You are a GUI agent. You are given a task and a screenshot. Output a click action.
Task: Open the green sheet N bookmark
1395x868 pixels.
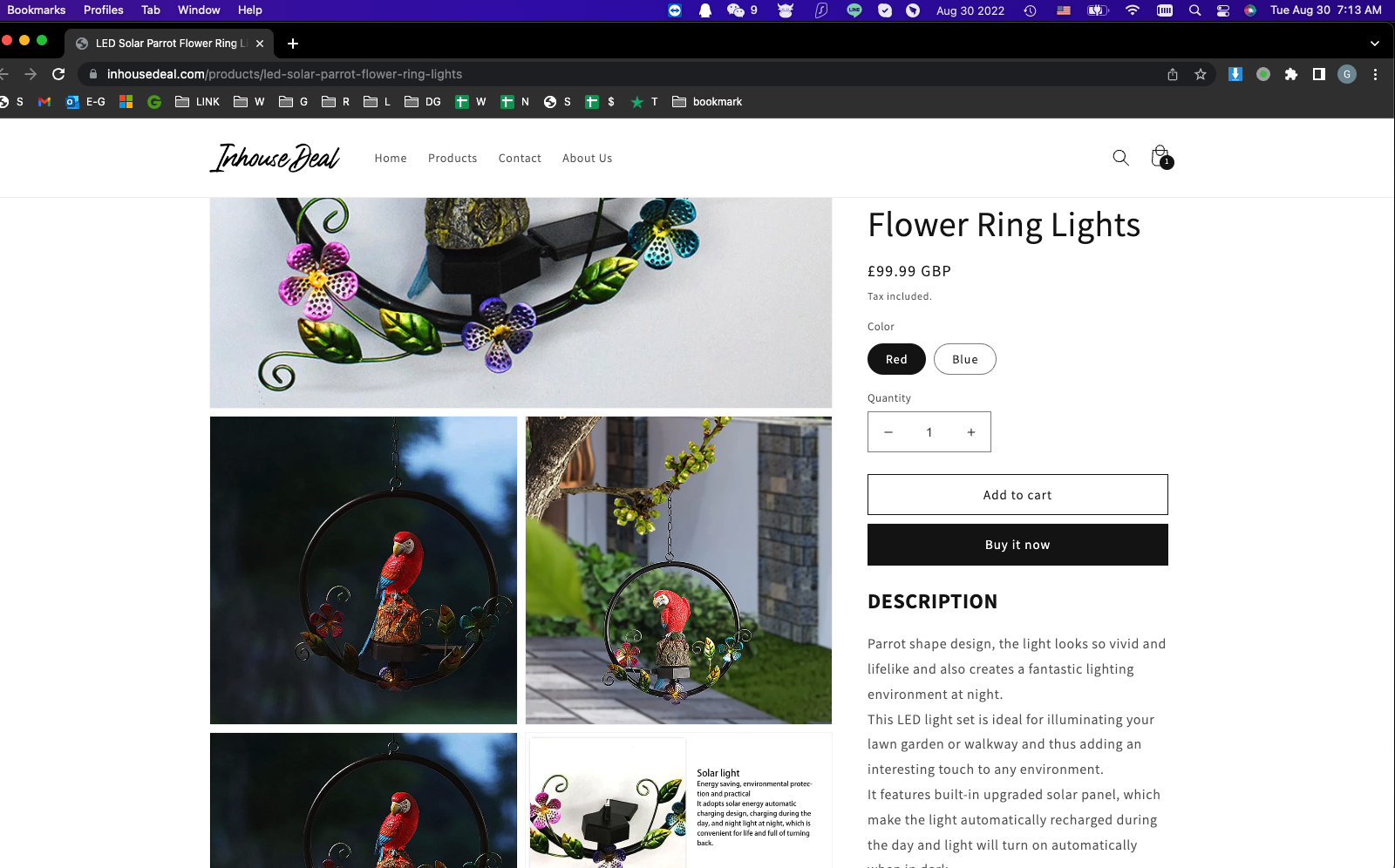click(x=514, y=102)
